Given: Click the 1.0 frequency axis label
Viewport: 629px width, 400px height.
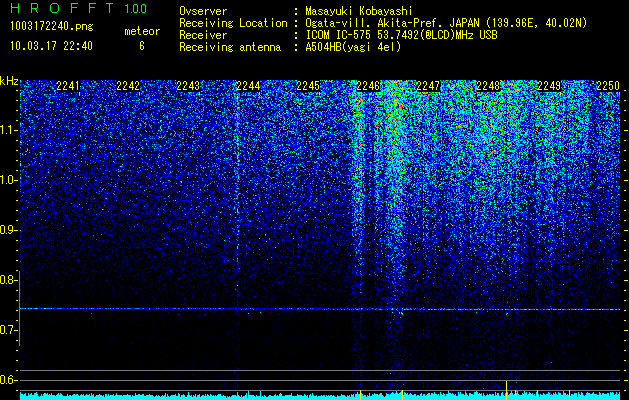Looking at the screenshot, I should pyautogui.click(x=9, y=180).
